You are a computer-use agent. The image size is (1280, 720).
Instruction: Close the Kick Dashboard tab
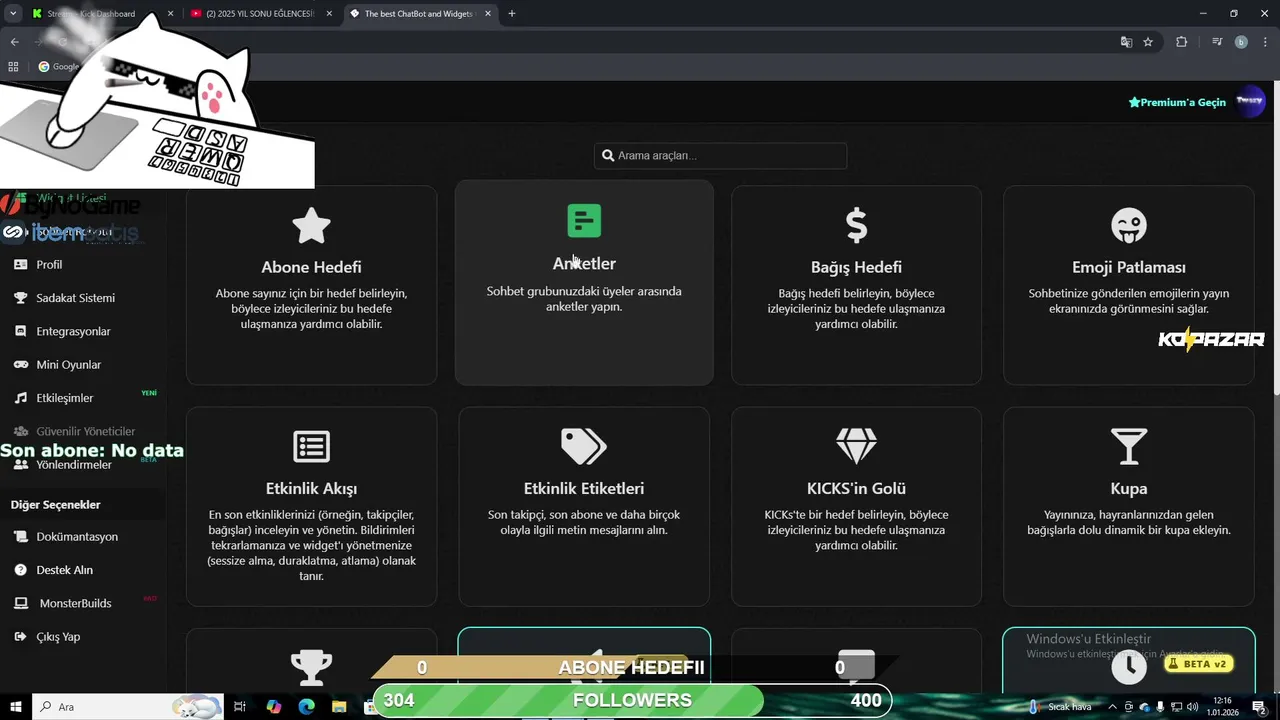pyautogui.click(x=170, y=14)
